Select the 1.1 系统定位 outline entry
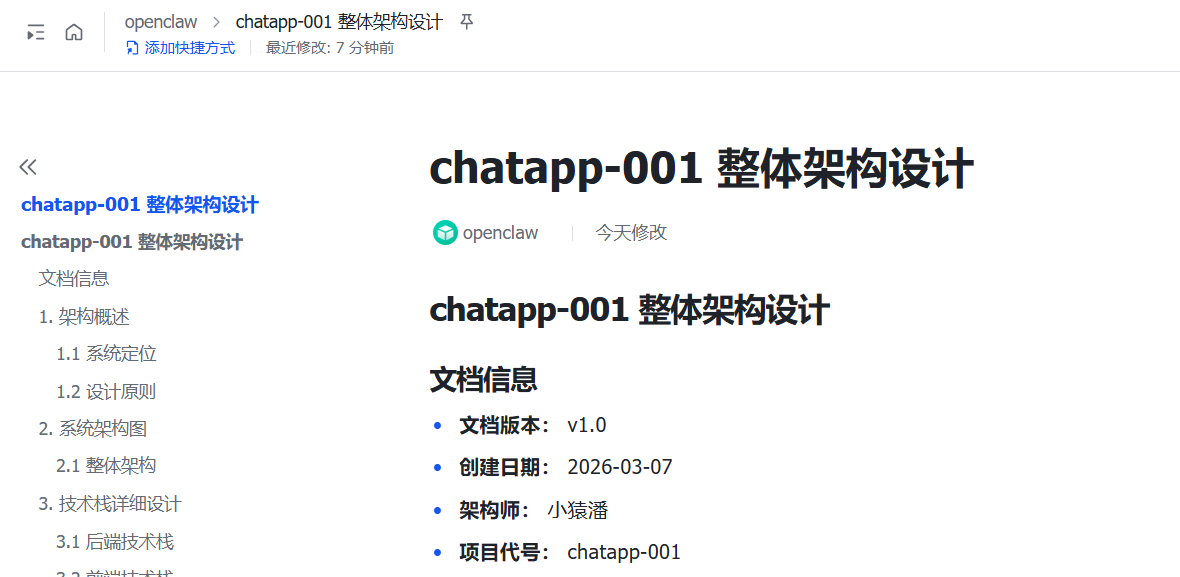The width and height of the screenshot is (1180, 577). (x=106, y=353)
